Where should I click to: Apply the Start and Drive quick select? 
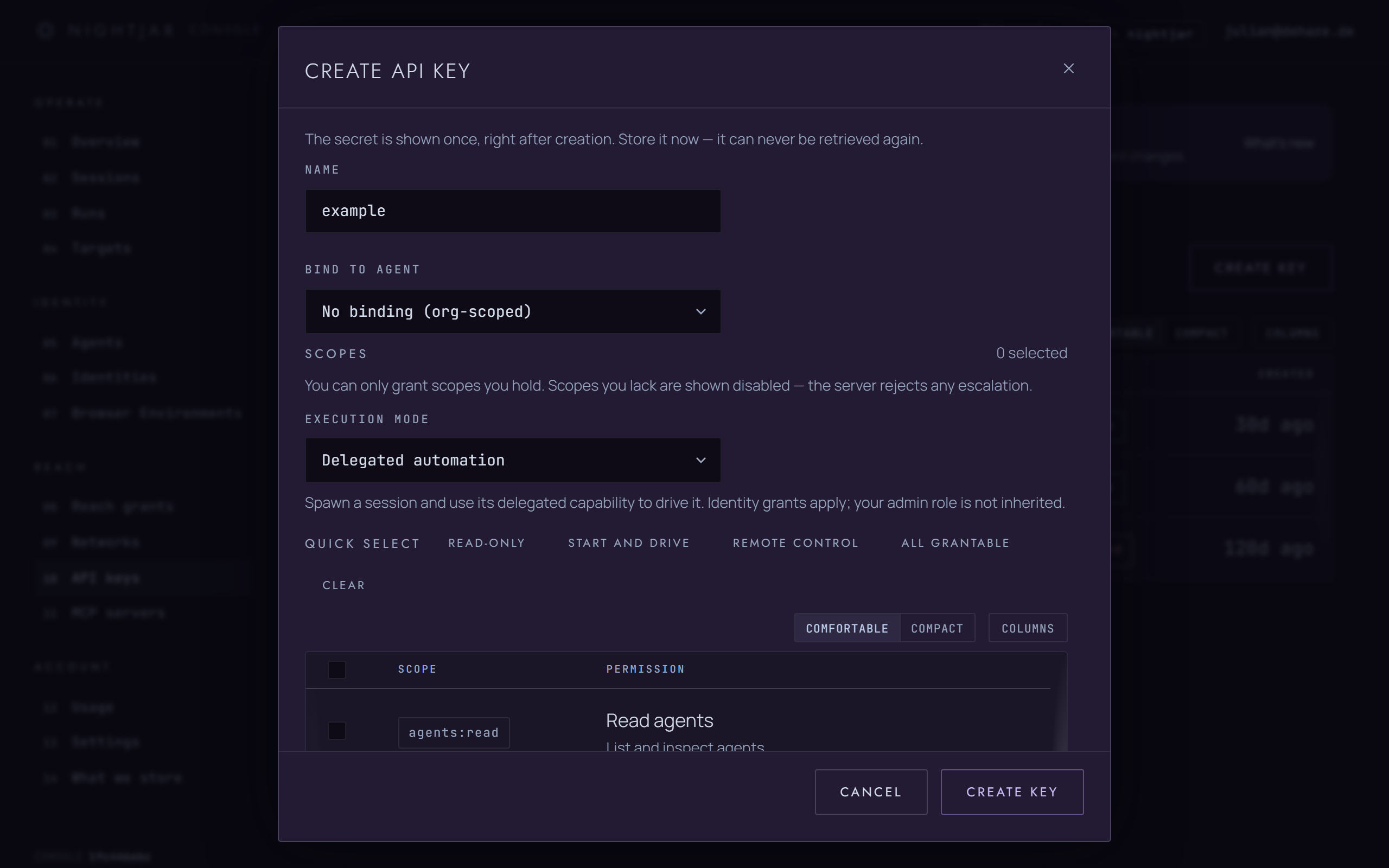point(628,543)
